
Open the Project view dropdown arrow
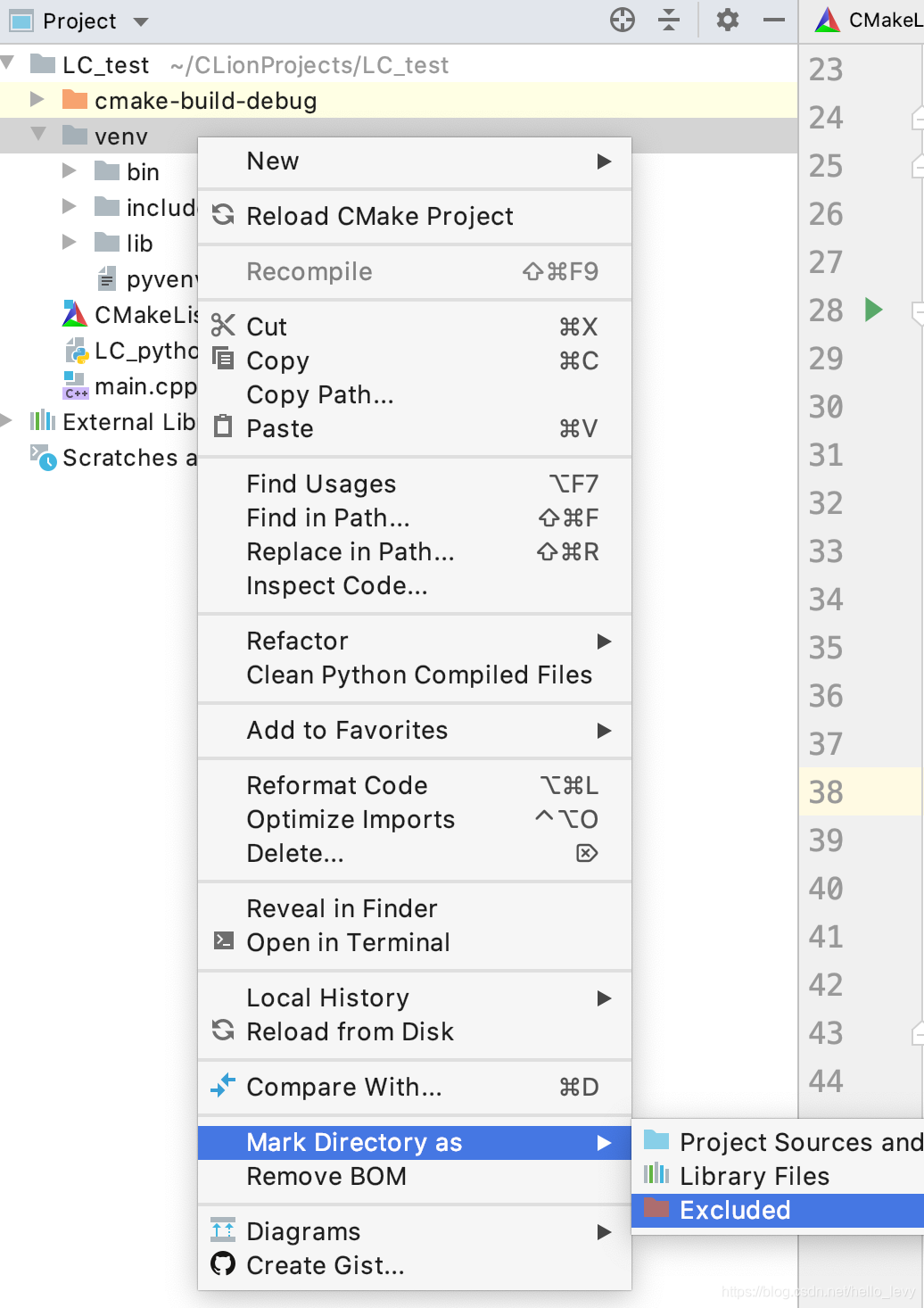141,21
